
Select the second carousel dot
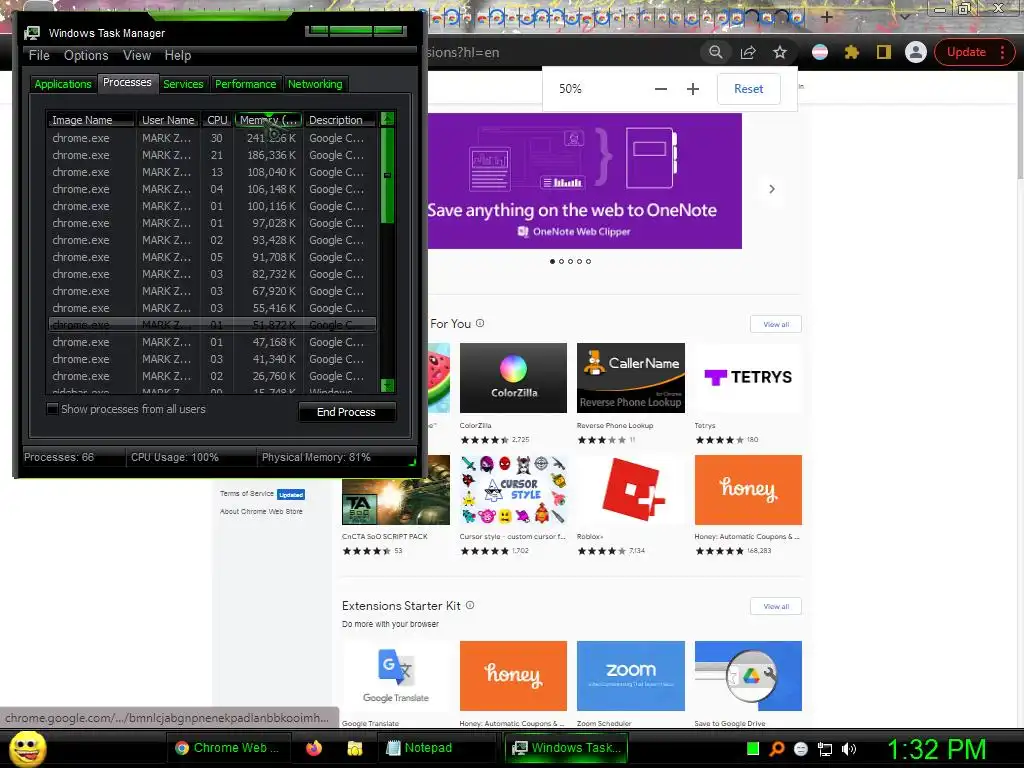[562, 261]
